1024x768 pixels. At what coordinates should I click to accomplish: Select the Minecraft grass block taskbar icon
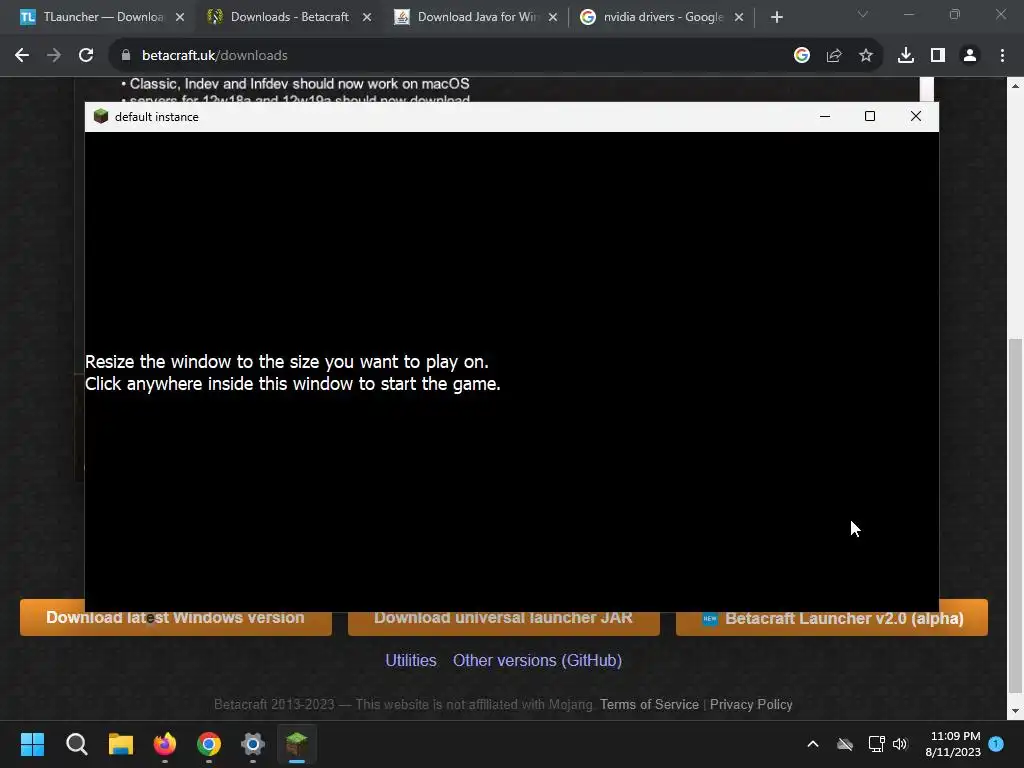coord(297,744)
